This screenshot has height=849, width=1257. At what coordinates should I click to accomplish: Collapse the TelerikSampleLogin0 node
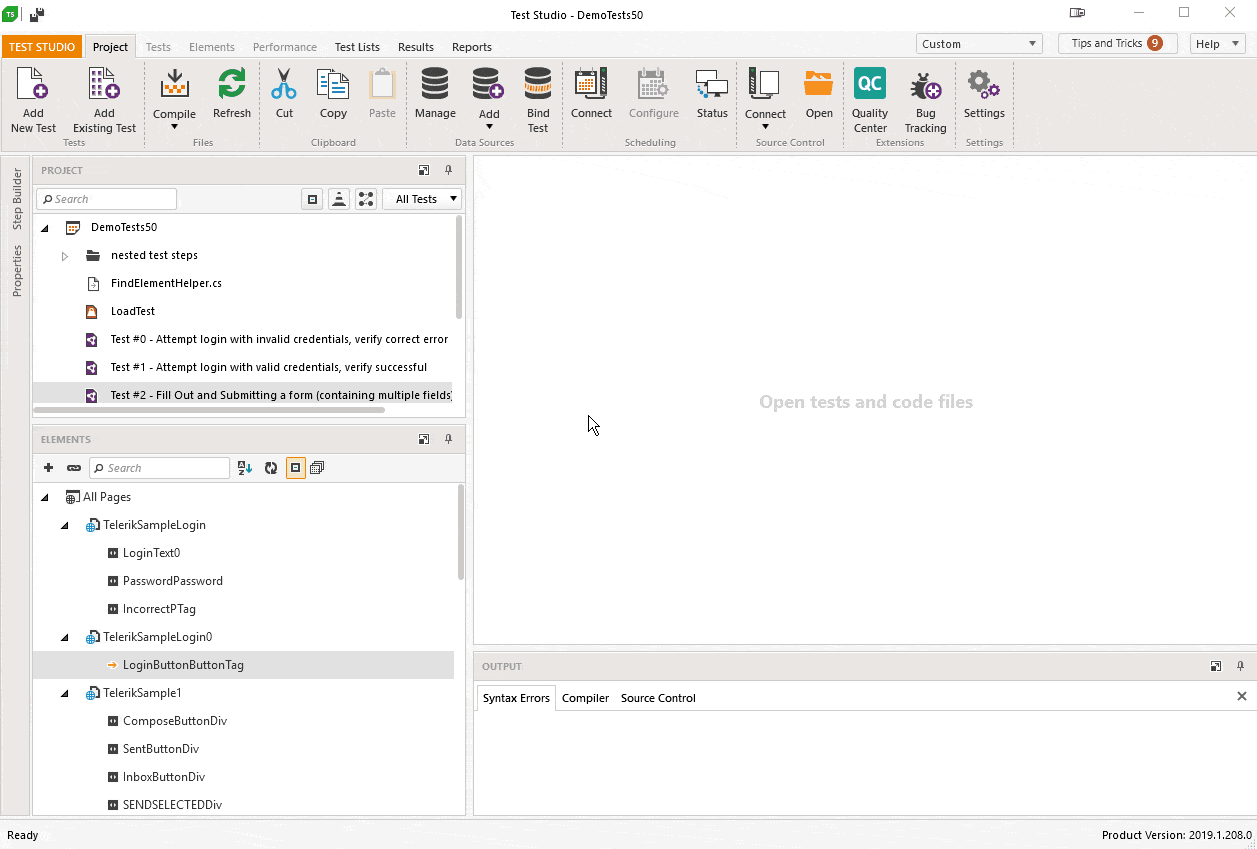[x=65, y=637]
